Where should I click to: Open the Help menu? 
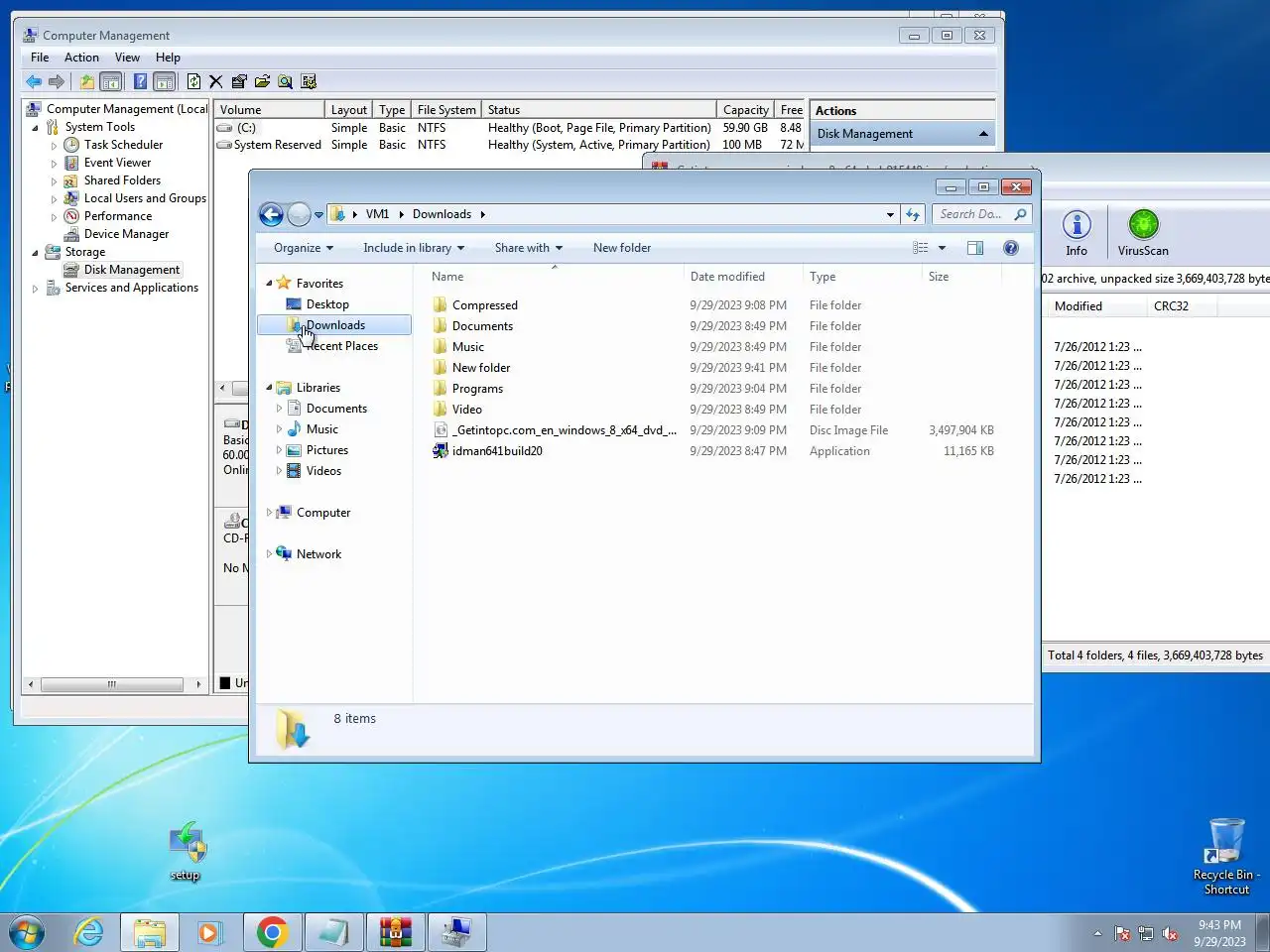[168, 58]
